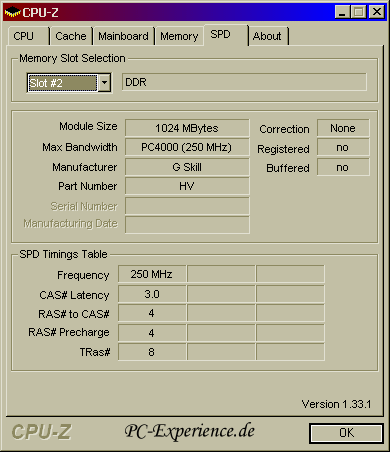Image resolution: width=390 pixels, height=452 pixels.
Task: Click the Module Size 1024 MBytes field
Action: [187, 128]
